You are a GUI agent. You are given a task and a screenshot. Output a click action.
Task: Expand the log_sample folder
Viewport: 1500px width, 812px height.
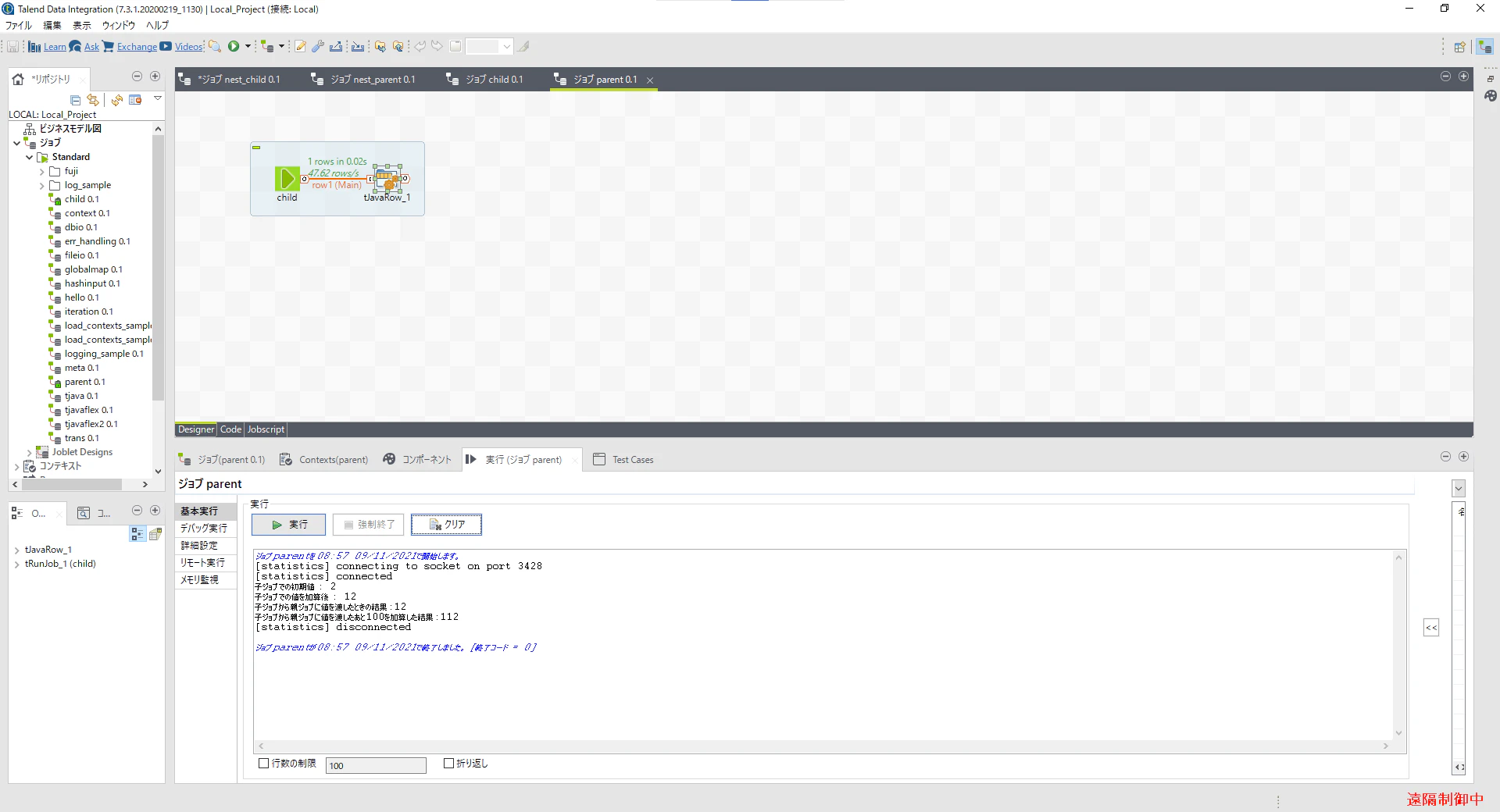42,185
